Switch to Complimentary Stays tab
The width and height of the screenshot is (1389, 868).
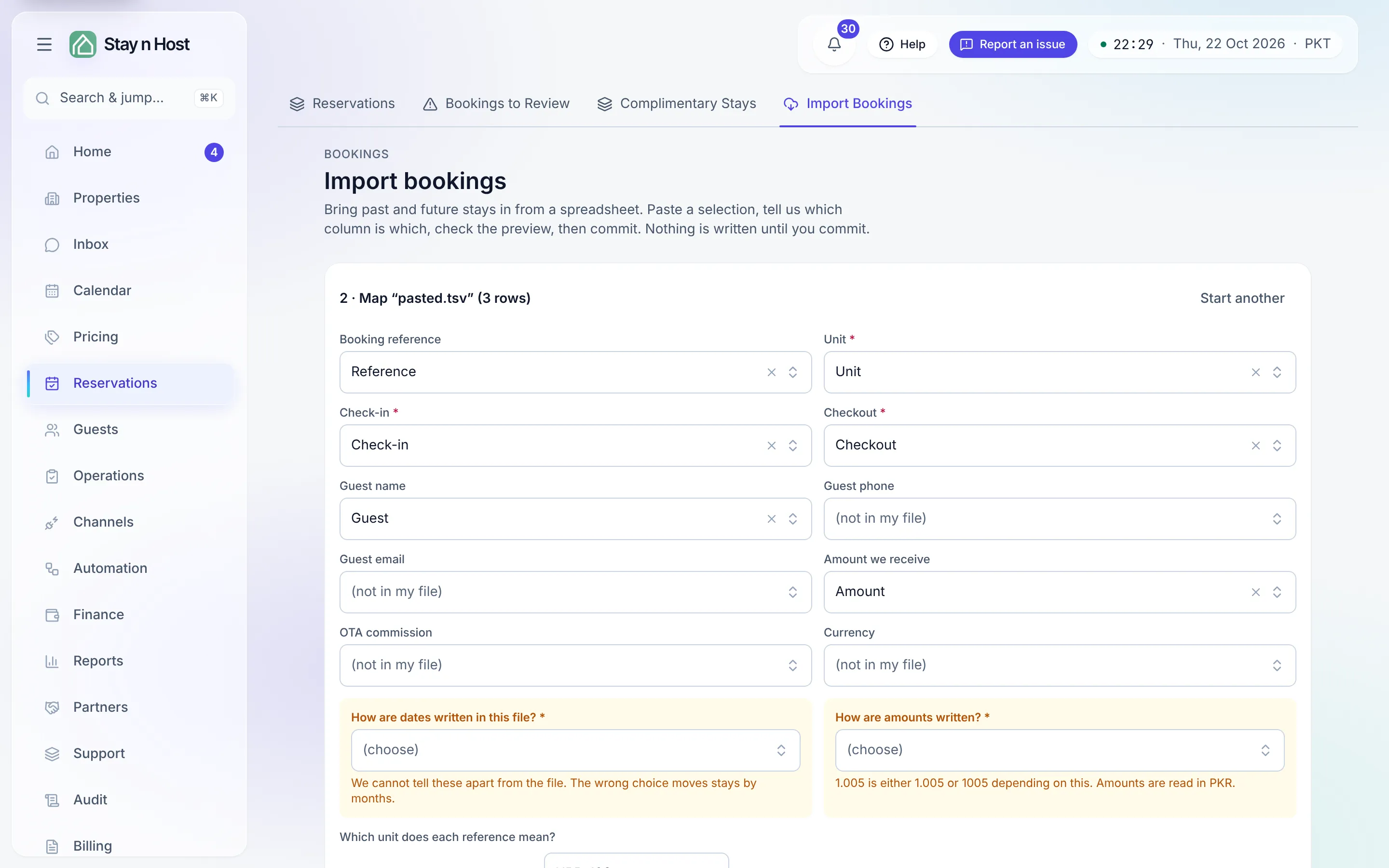coord(677,104)
